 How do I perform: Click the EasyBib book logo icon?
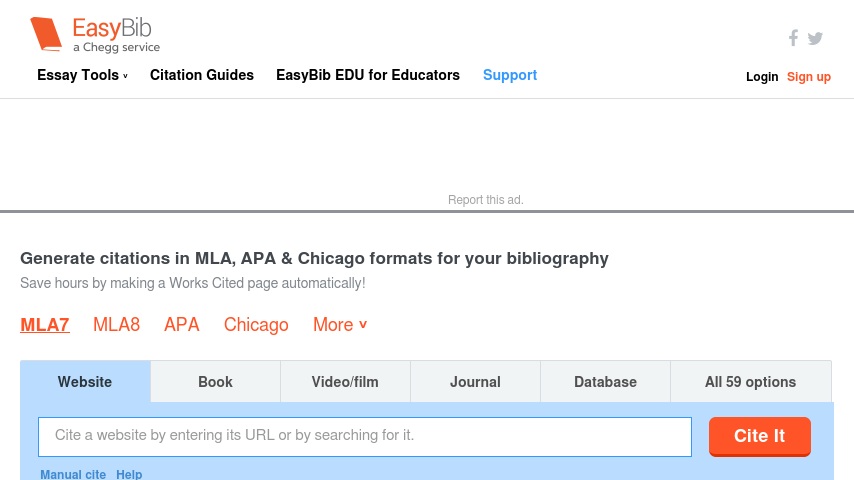click(46, 34)
